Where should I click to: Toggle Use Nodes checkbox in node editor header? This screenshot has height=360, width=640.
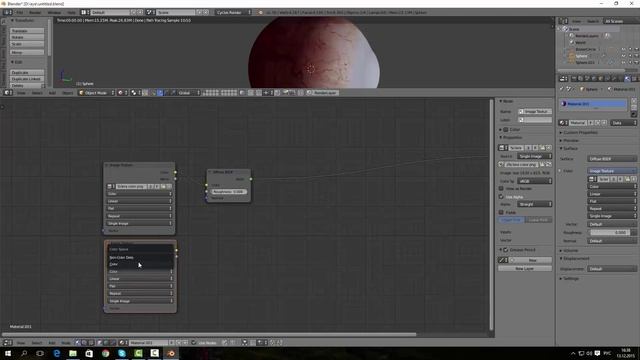[x=194, y=343]
